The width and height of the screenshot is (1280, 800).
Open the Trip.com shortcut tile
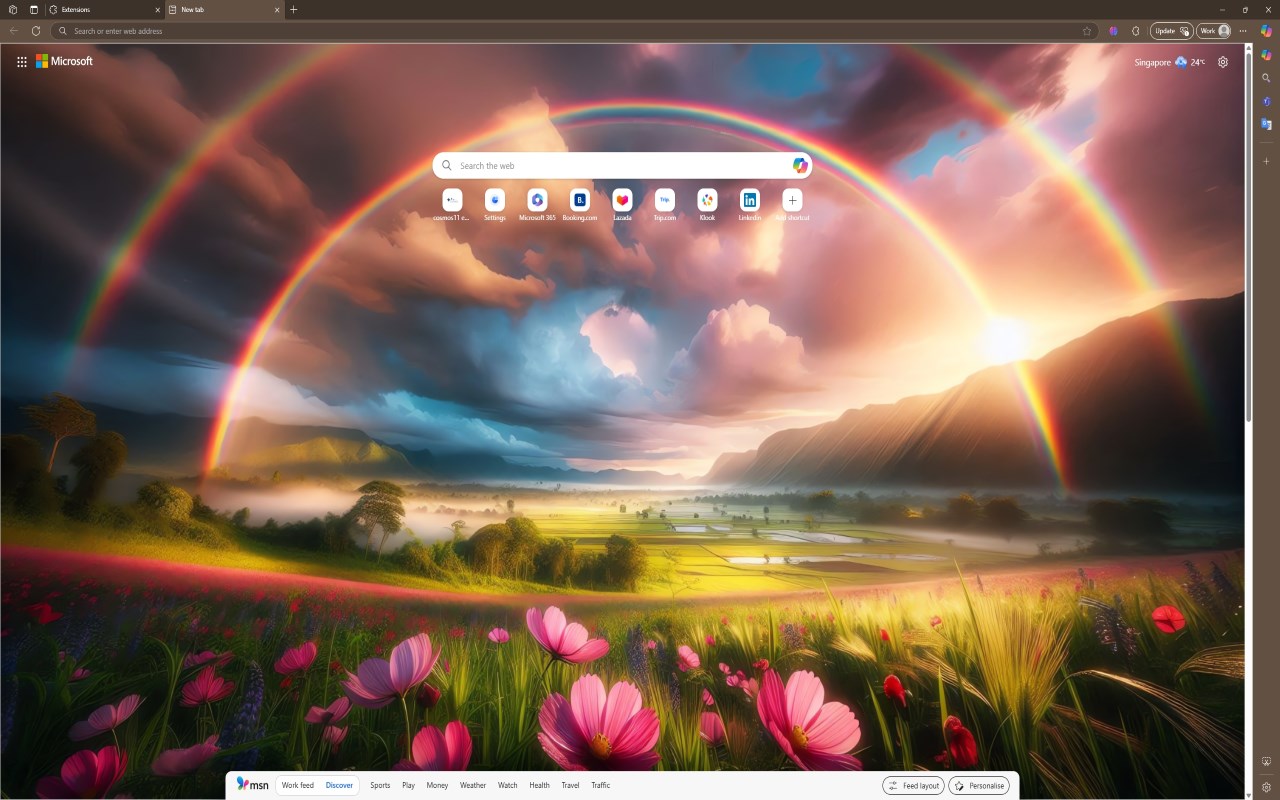click(665, 205)
